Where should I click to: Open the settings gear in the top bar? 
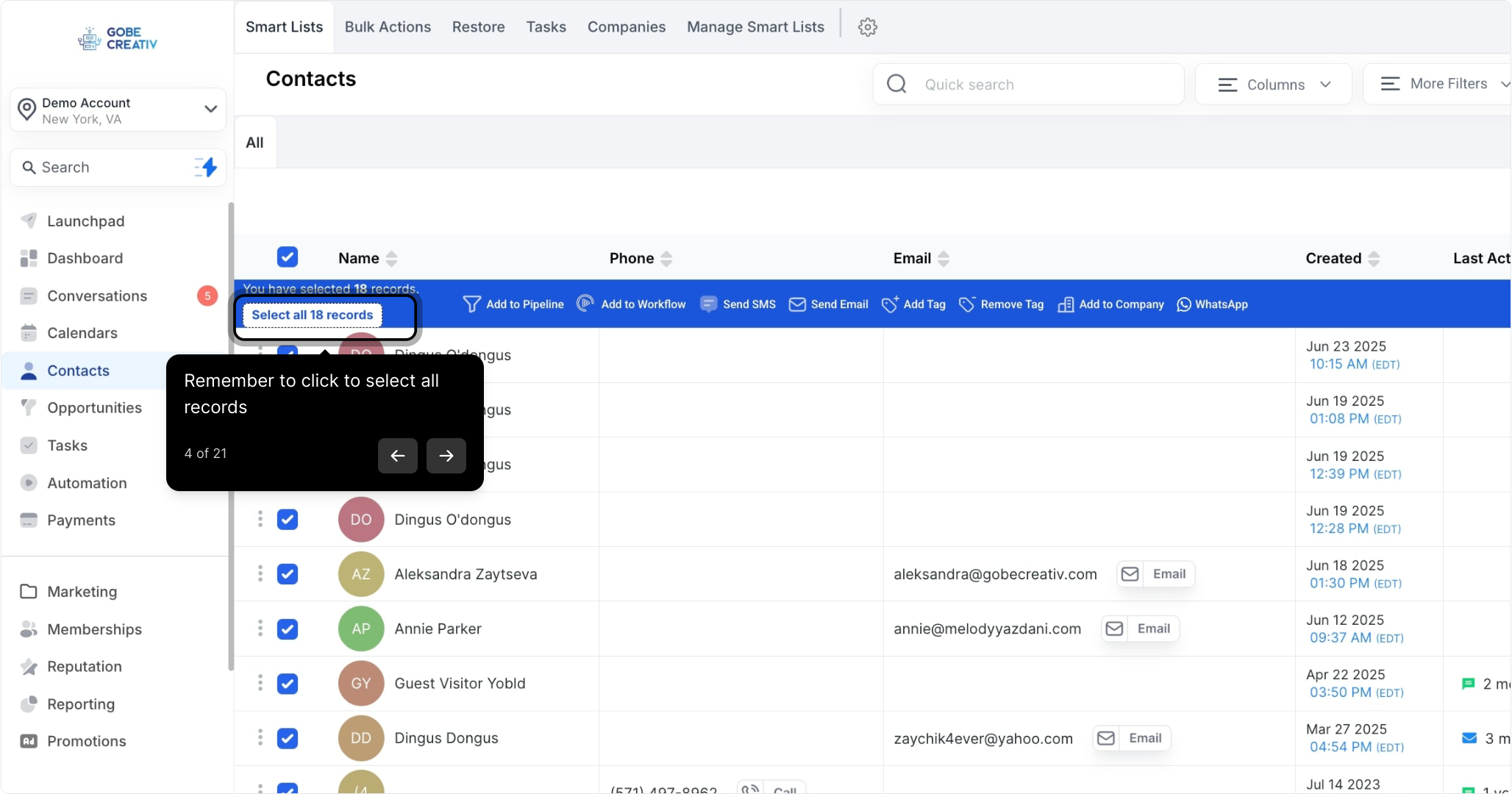click(867, 27)
